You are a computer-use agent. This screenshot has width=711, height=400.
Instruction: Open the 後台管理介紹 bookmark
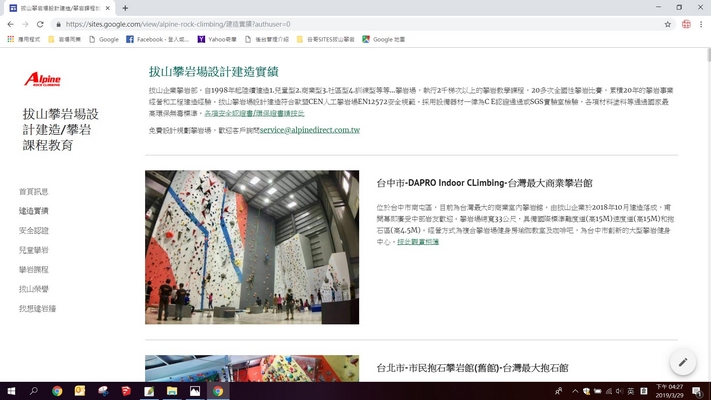267,39
